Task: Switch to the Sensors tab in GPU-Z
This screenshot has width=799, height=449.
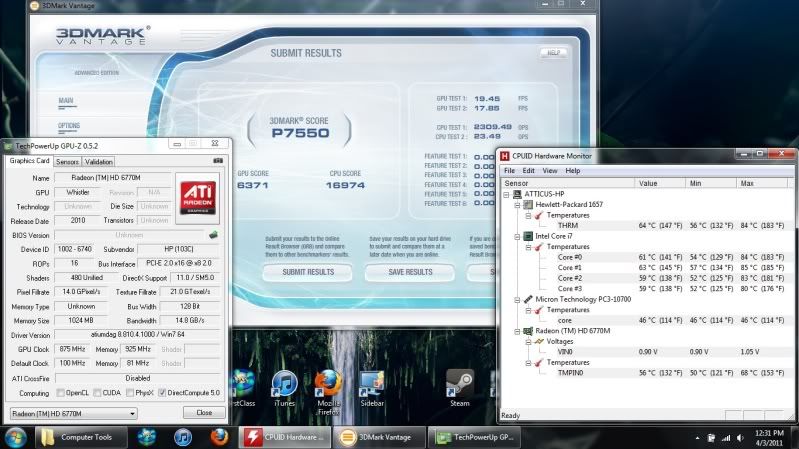Action: (x=67, y=162)
